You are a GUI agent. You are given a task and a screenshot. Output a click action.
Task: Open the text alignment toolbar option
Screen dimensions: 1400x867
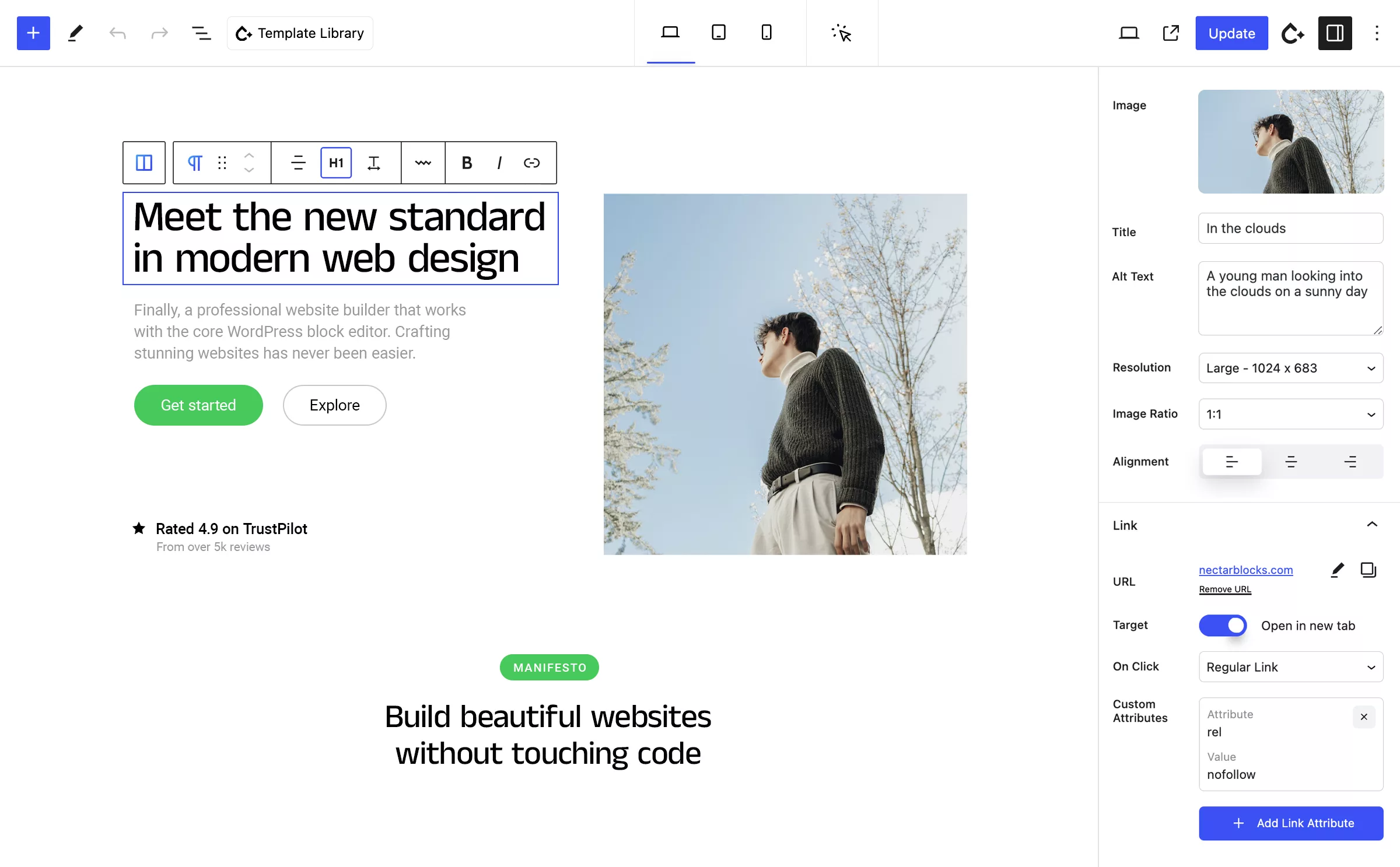coord(298,163)
